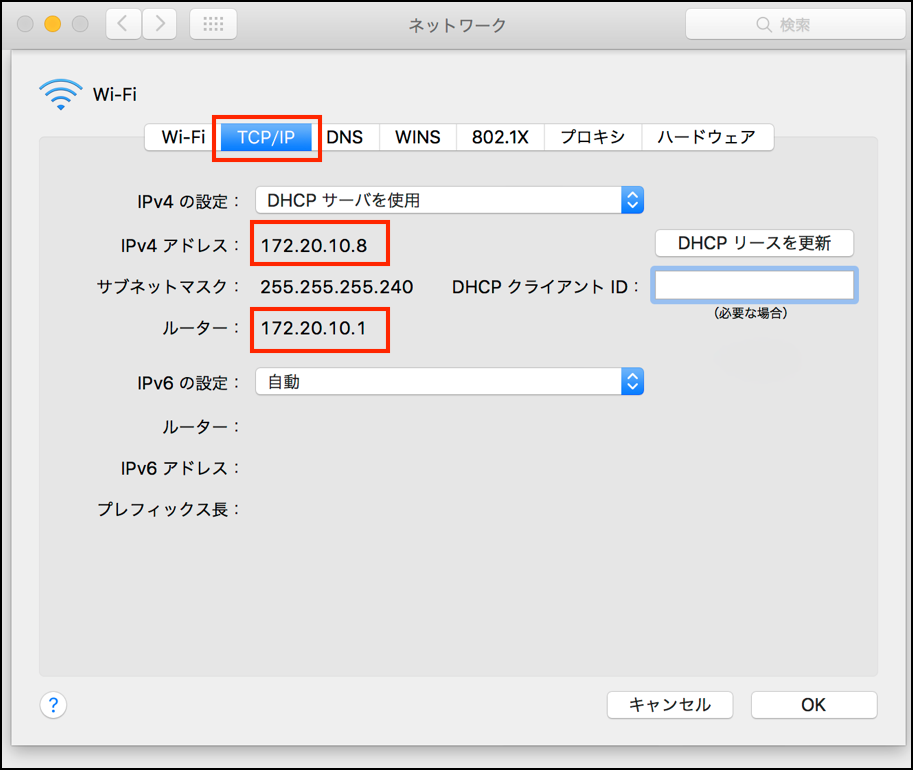
Task: Click the blue Wi-Fi signal icon
Action: pos(60,94)
